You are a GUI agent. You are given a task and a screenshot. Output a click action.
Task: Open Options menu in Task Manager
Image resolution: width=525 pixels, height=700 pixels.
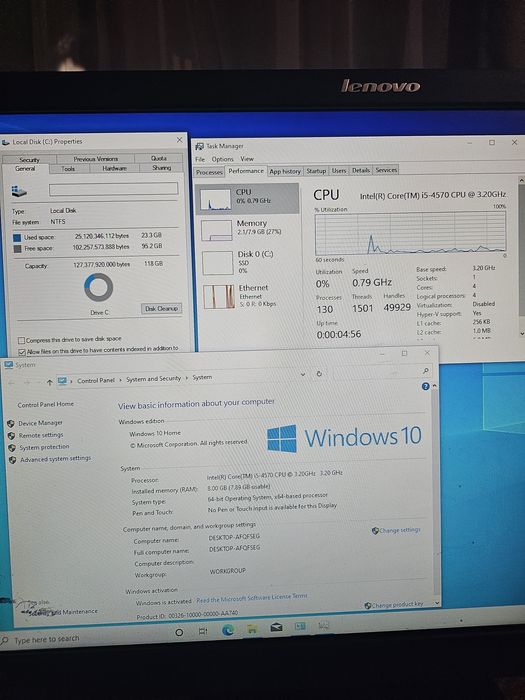pyautogui.click(x=222, y=159)
